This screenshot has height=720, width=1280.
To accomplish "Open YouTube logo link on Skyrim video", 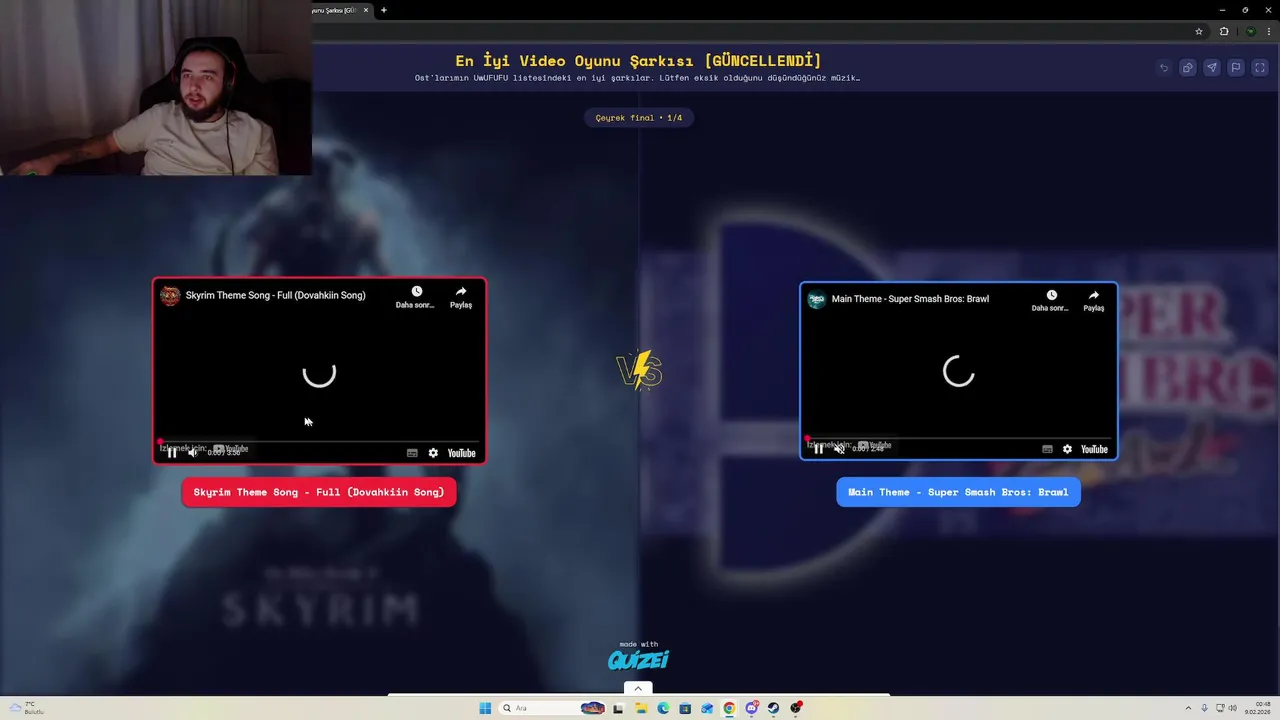I will pyautogui.click(x=461, y=453).
